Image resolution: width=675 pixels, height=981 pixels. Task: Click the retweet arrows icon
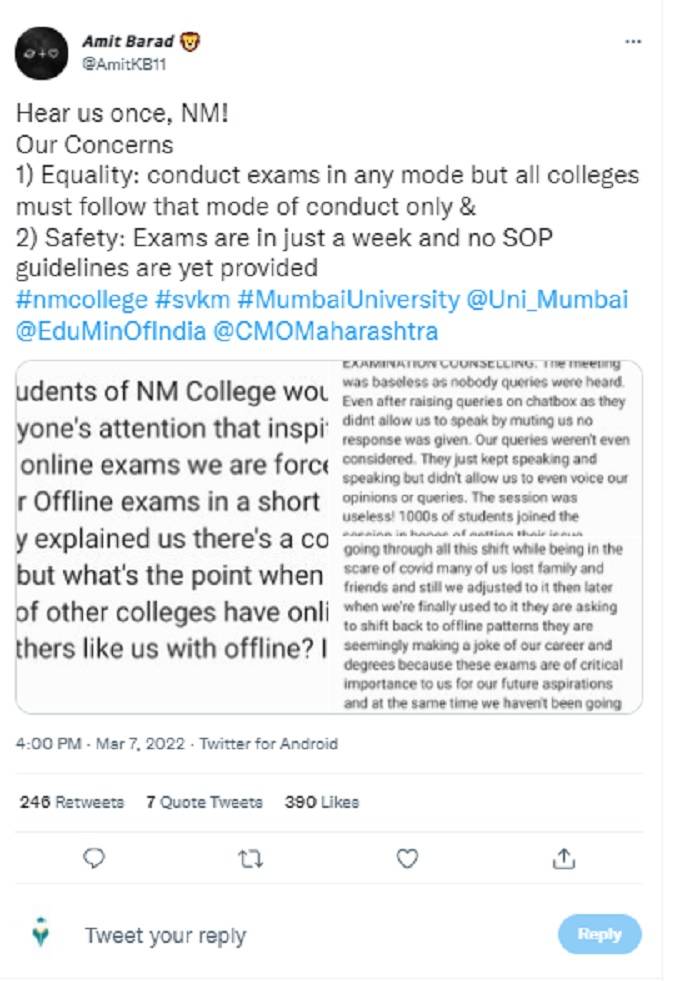tap(251, 858)
